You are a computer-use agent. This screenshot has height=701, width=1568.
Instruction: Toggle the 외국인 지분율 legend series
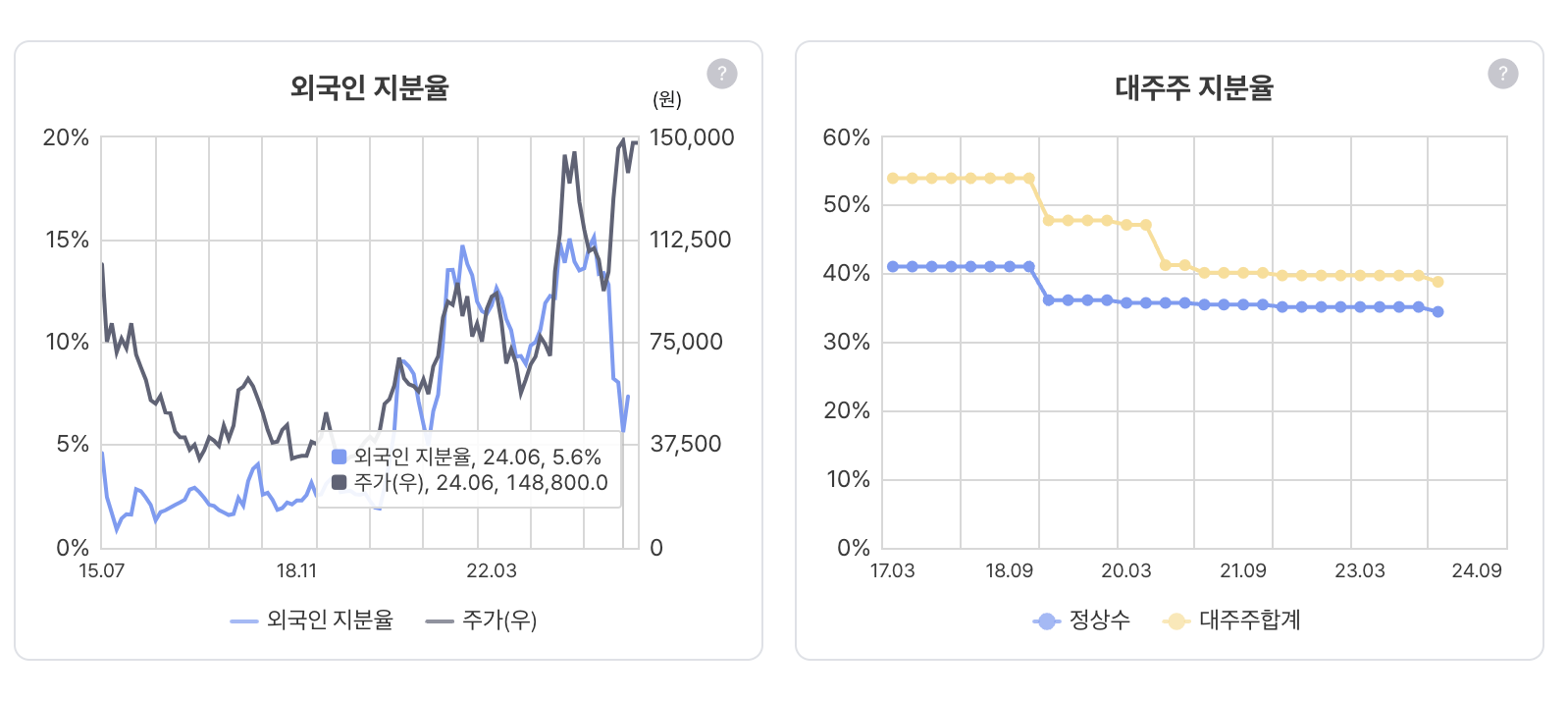tap(312, 620)
